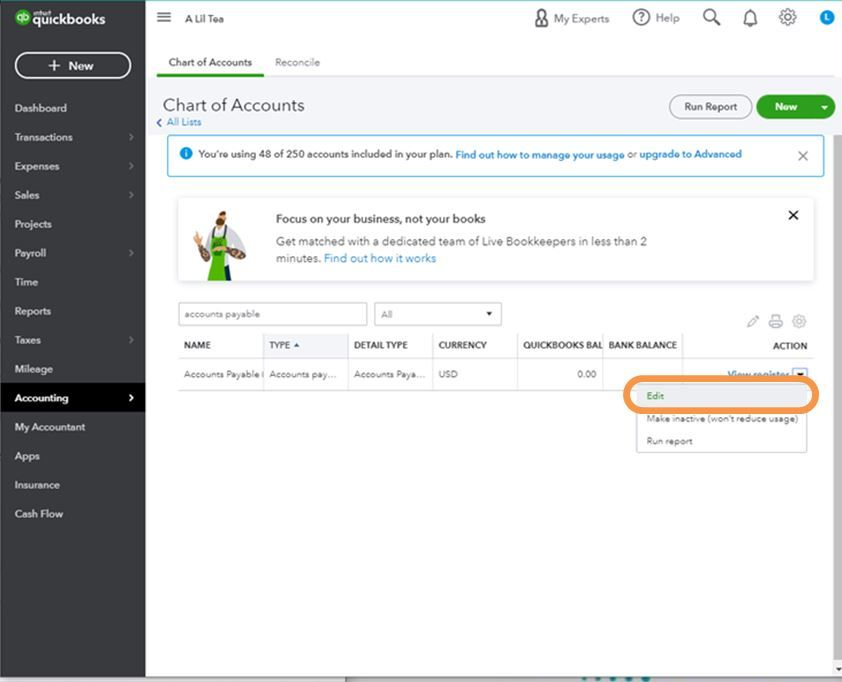The width and height of the screenshot is (842, 682).
Task: Toggle the action dropdown arrow beside View register
Action: click(x=800, y=374)
